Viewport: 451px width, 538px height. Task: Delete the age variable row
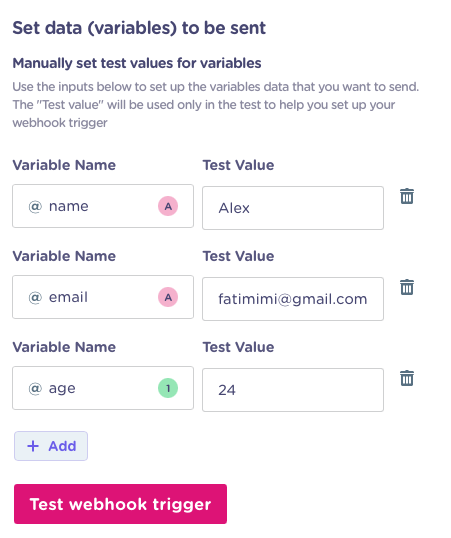pos(407,378)
